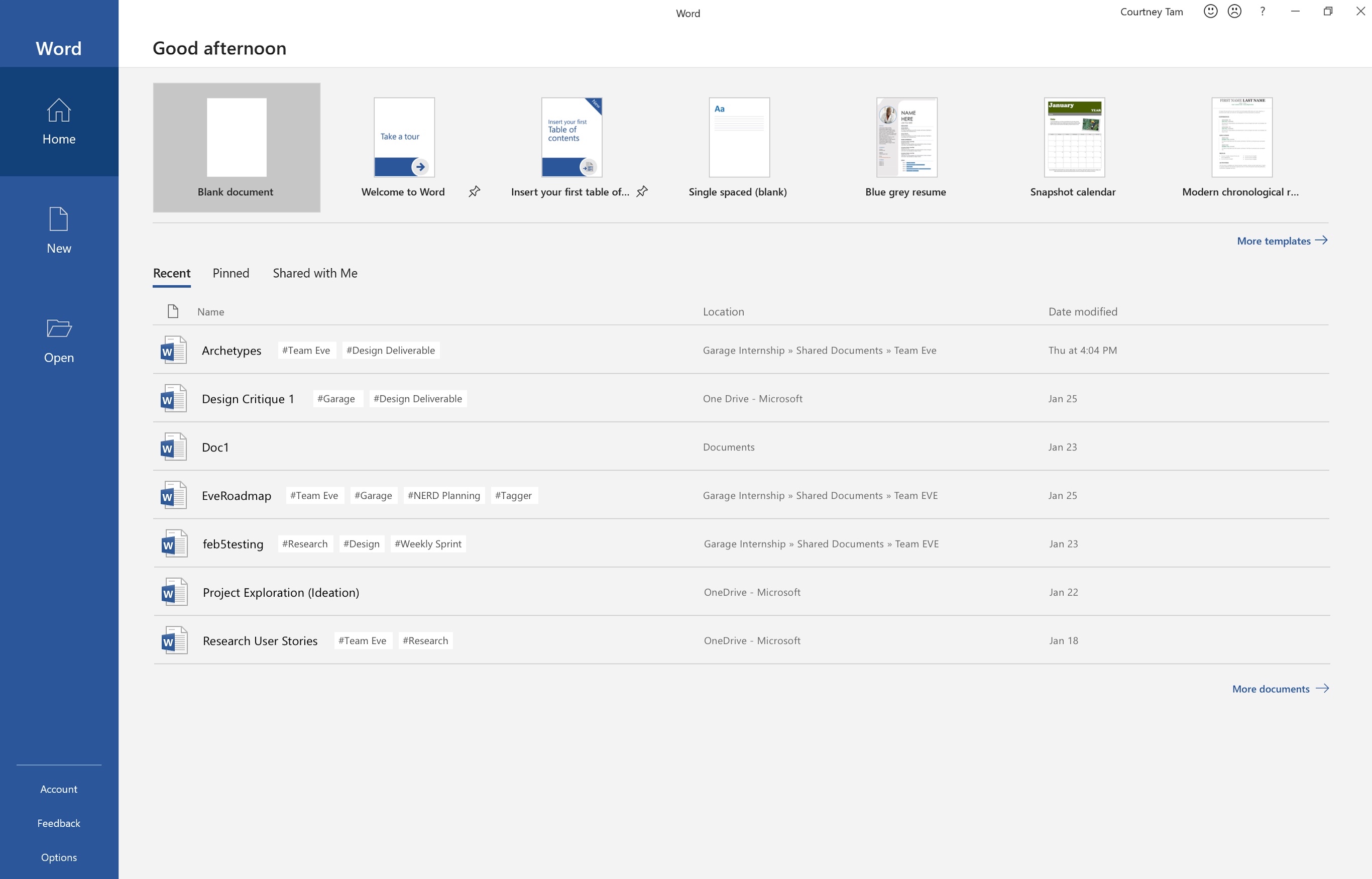Open the Insert your first table of contents template thumbnail
Screen dimensions: 1372x879
tap(572, 137)
